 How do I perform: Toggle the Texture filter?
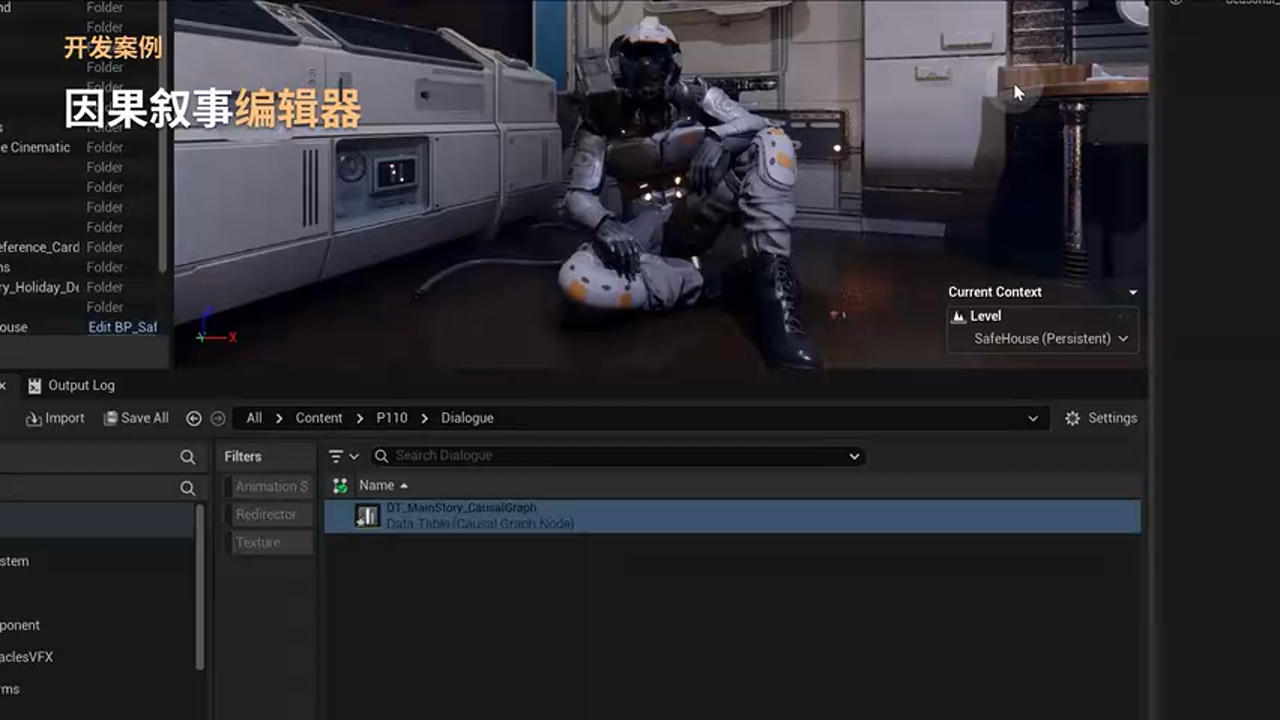[x=258, y=542]
